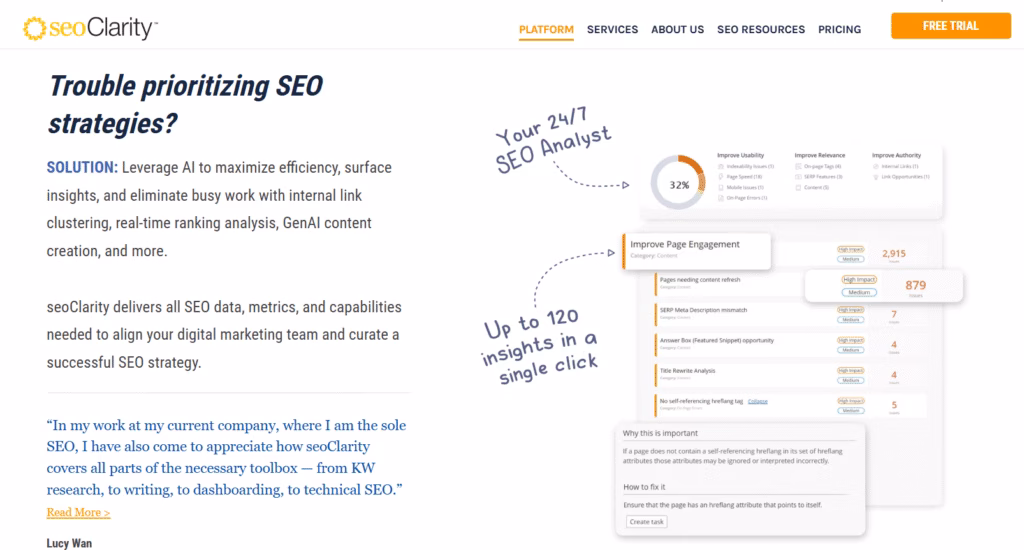Click the Mobile Issues icon
The image size is (1024, 550).
coord(719,187)
